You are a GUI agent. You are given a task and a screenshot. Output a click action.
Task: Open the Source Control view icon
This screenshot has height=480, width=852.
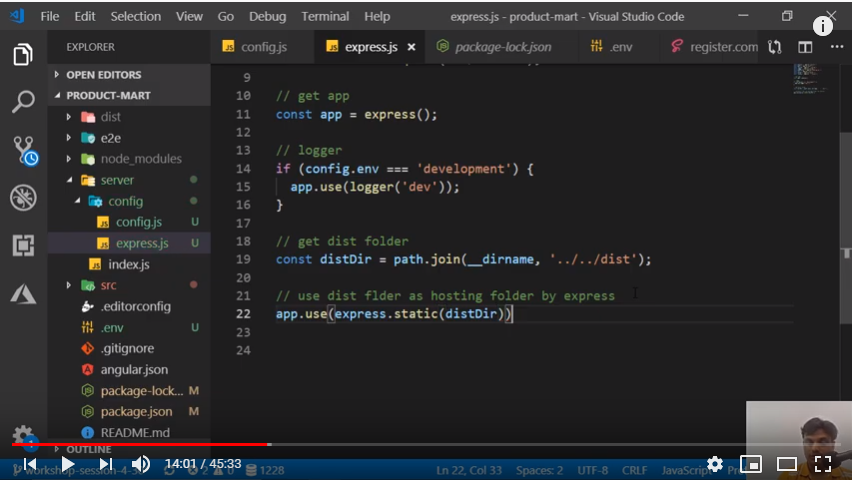click(x=23, y=150)
